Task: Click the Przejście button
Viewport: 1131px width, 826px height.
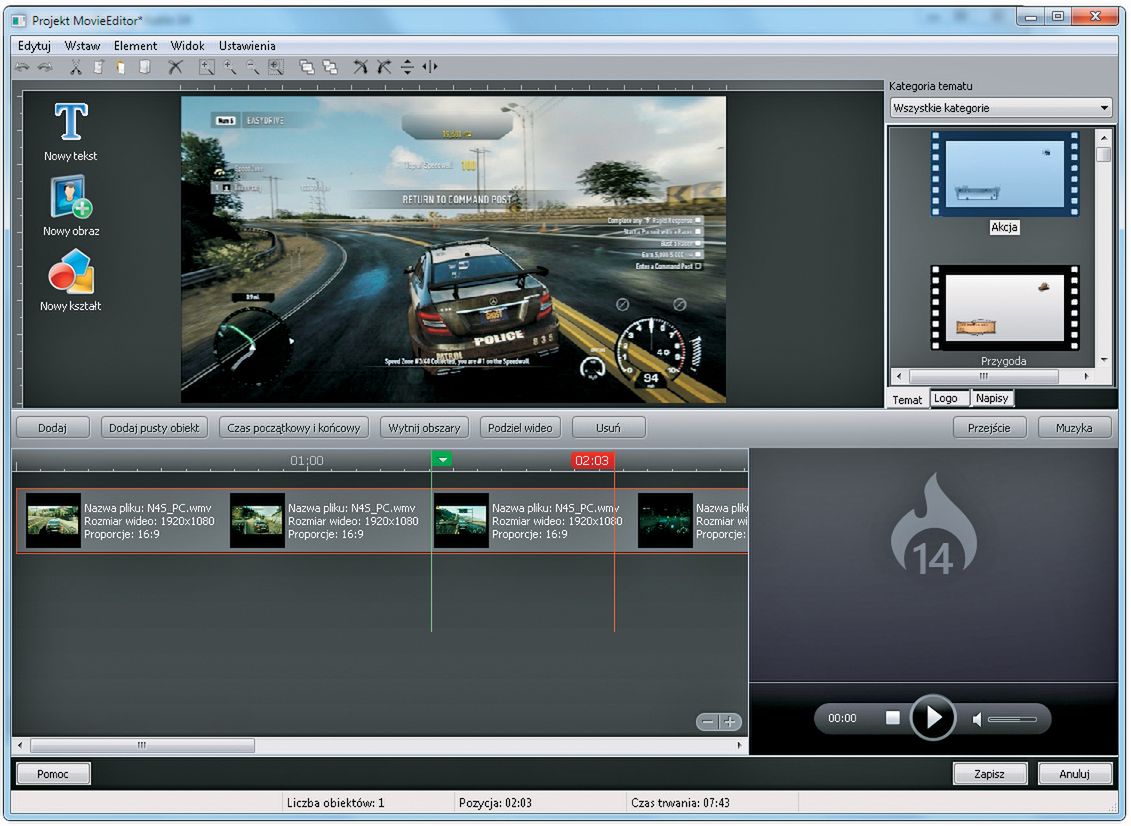Action: point(989,428)
